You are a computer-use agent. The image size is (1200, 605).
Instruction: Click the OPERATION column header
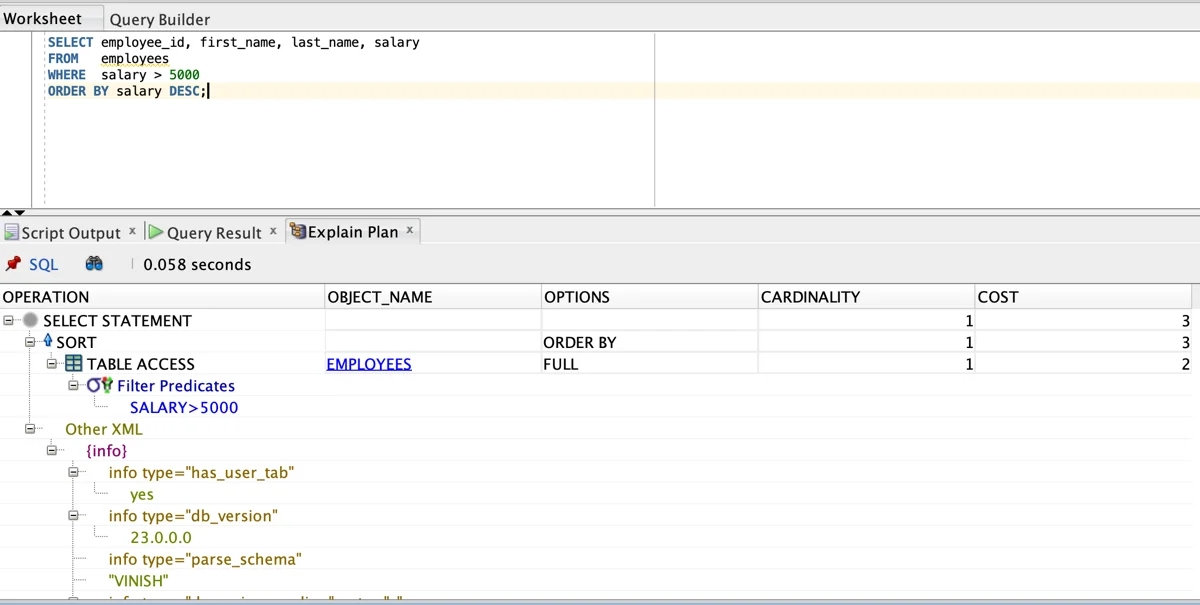(162, 297)
